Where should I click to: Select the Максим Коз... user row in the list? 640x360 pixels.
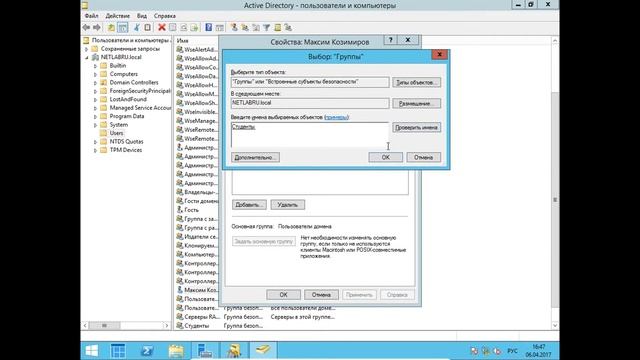pos(198,290)
